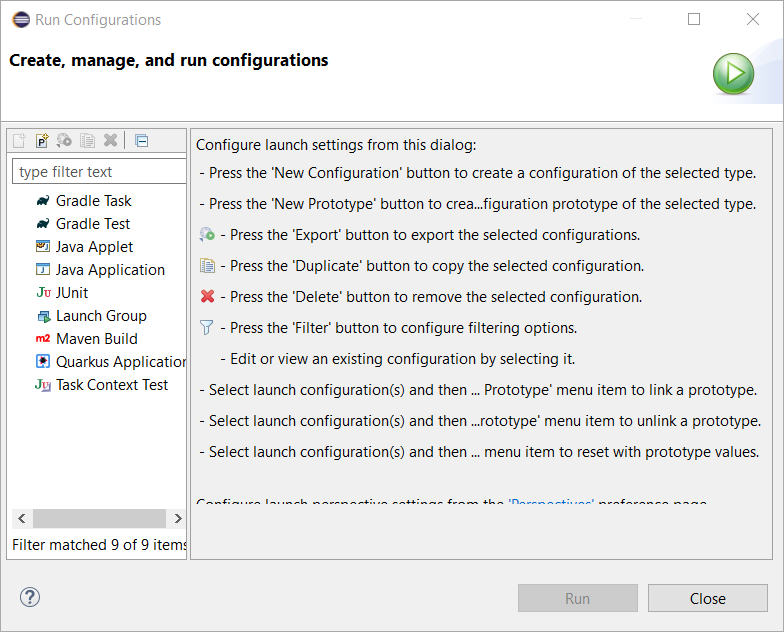Collapse all configuration tree nodes

[x=141, y=141]
